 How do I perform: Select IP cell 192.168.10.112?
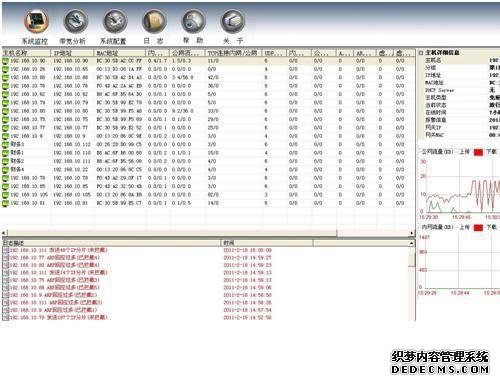click(x=72, y=145)
